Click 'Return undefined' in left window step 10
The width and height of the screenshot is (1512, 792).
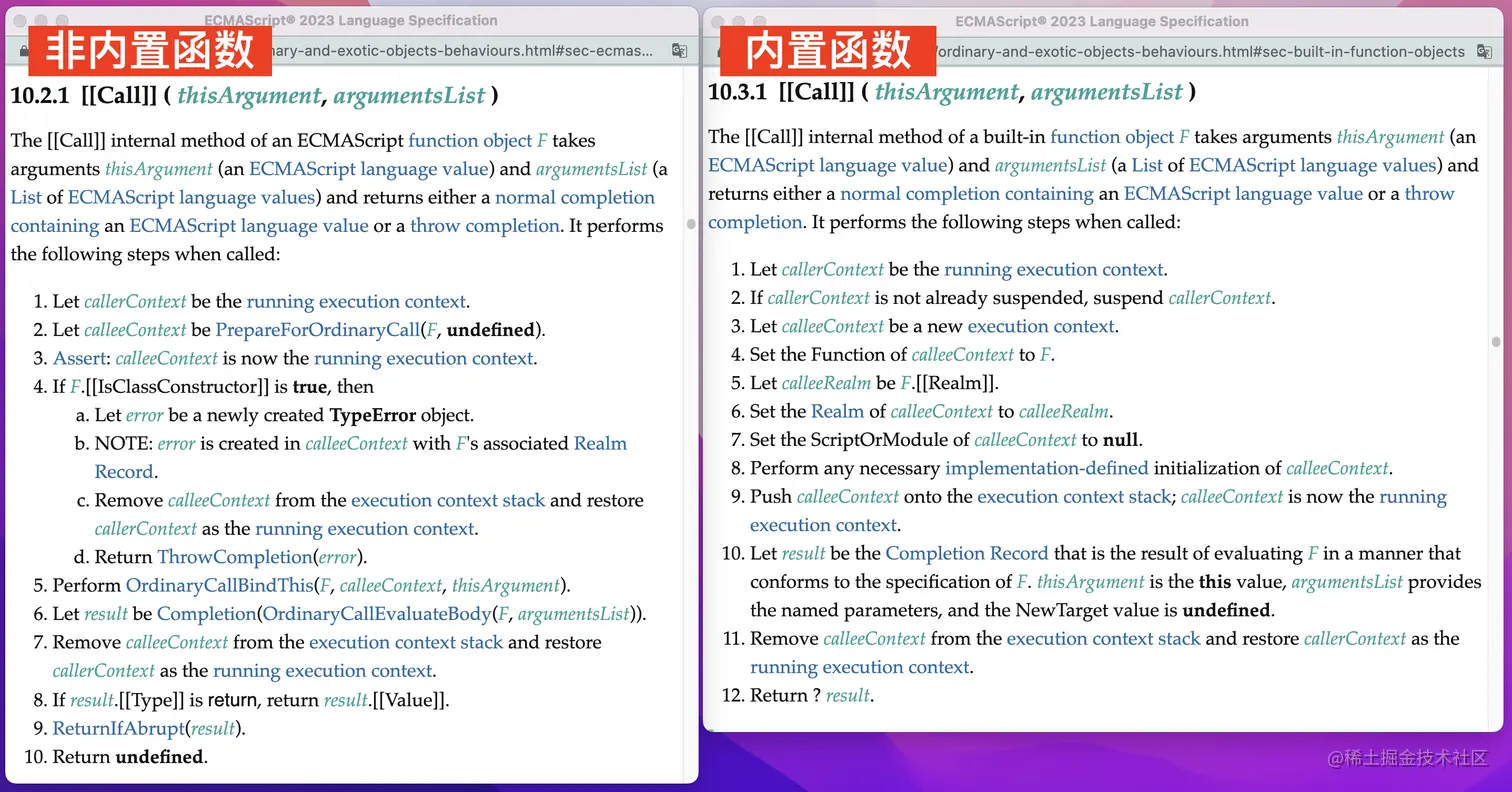pyautogui.click(x=129, y=757)
